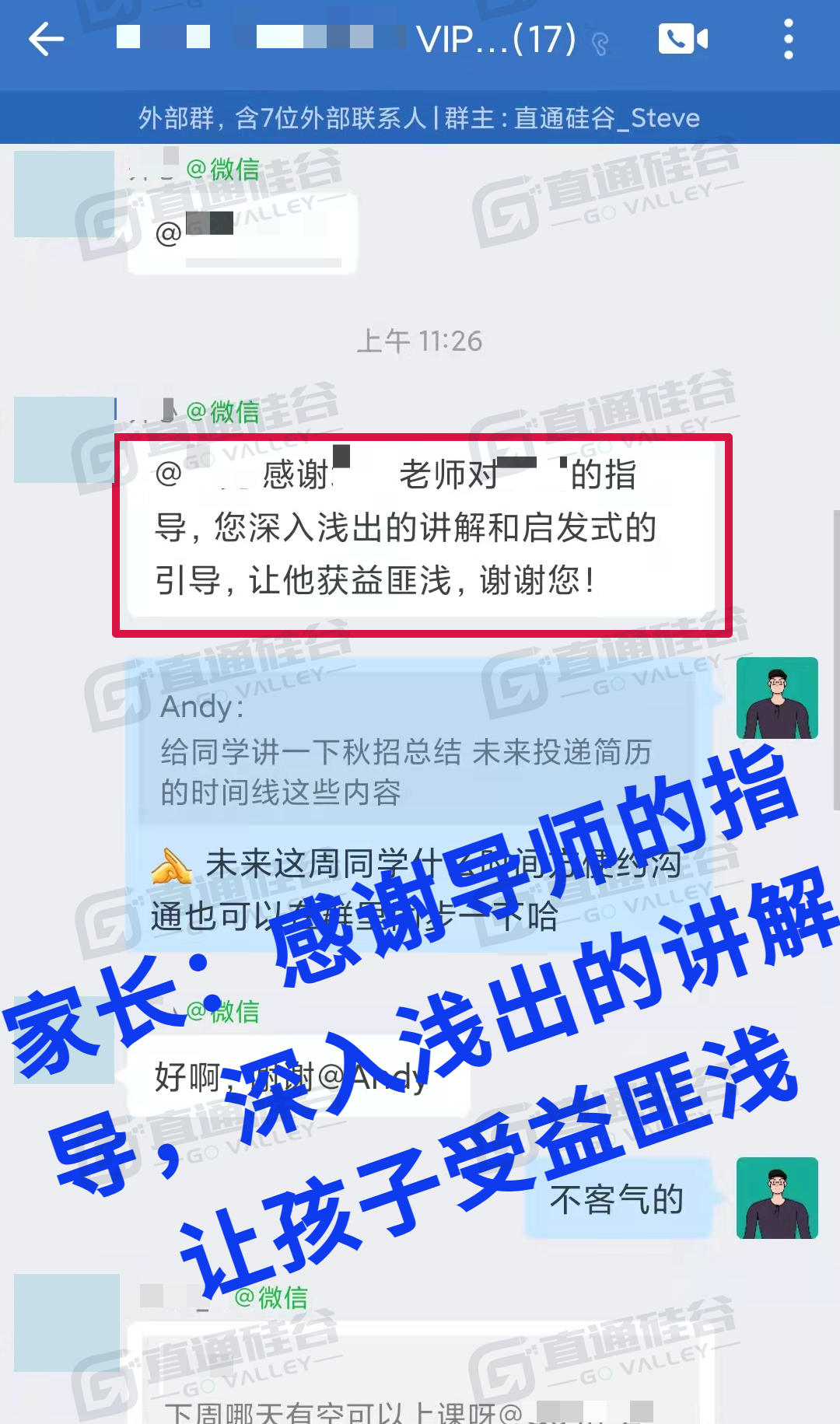Start a voice or video call
Screen dimensions: 840x1424
[x=684, y=39]
